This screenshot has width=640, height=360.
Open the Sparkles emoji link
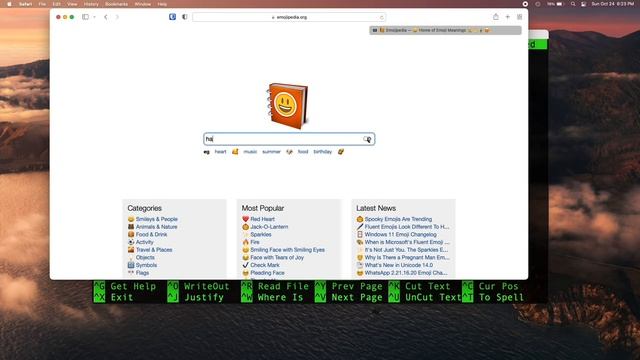pyautogui.click(x=261, y=234)
